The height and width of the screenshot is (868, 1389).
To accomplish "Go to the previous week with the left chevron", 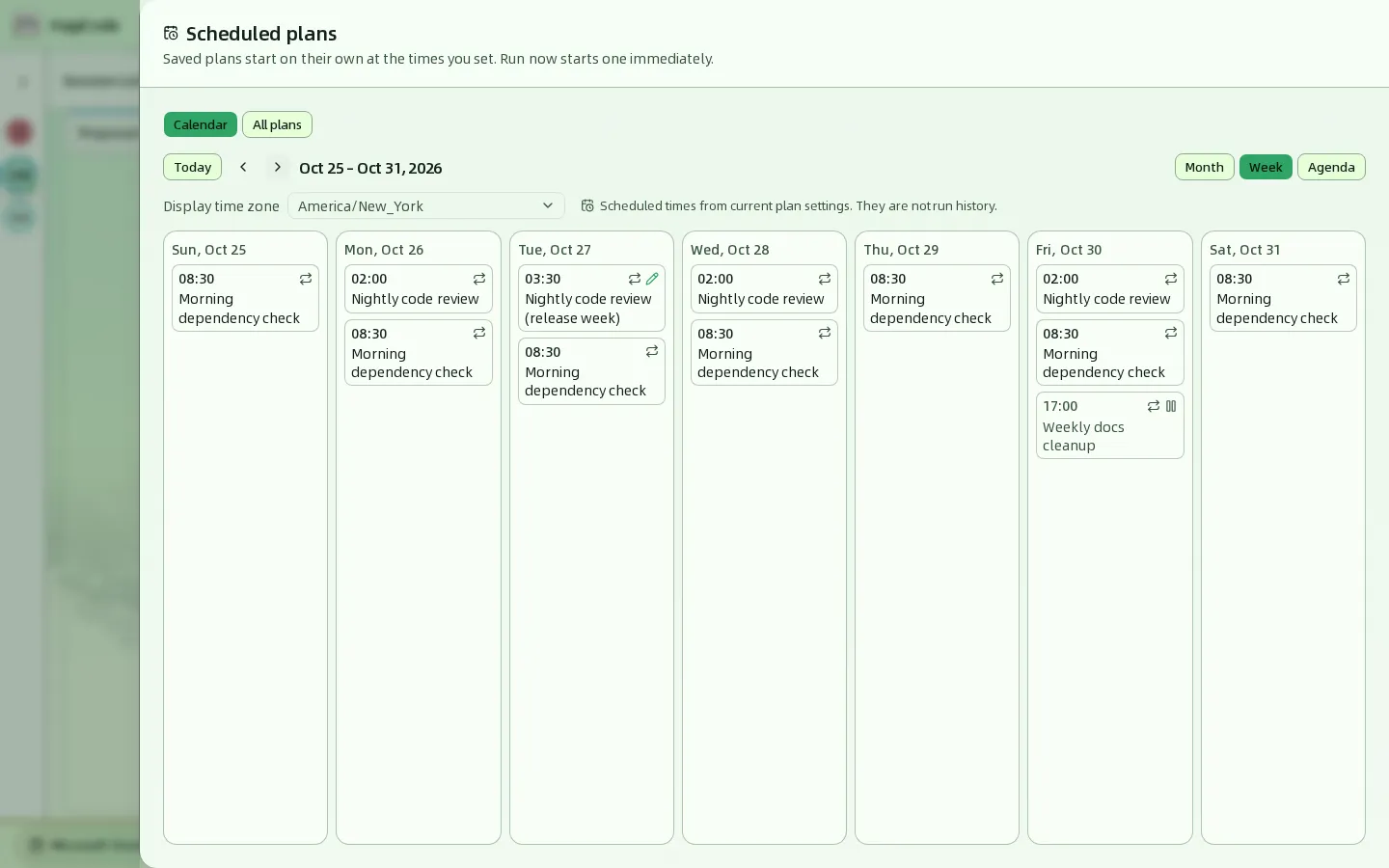I will pos(243,167).
